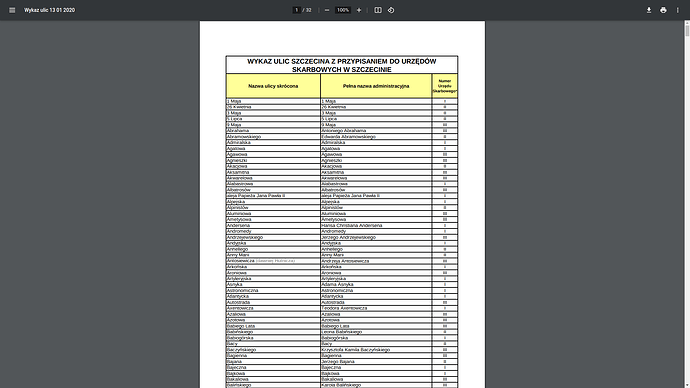The image size is (690, 388).
Task: Click the zoom out minus icon
Action: coord(327,10)
